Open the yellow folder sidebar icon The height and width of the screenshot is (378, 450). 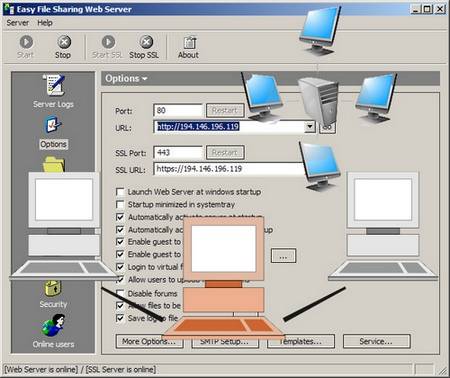(53, 164)
